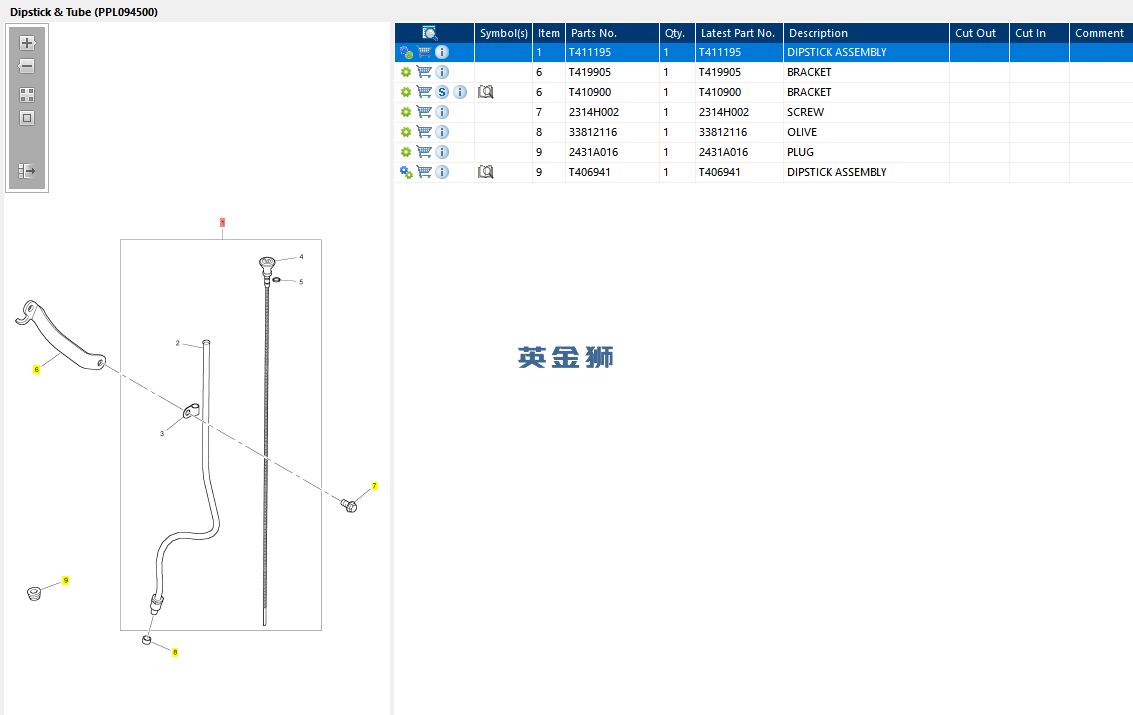This screenshot has width=1133, height=715.
Task: Show info for plug 2431A016
Action: pyautogui.click(x=442, y=152)
